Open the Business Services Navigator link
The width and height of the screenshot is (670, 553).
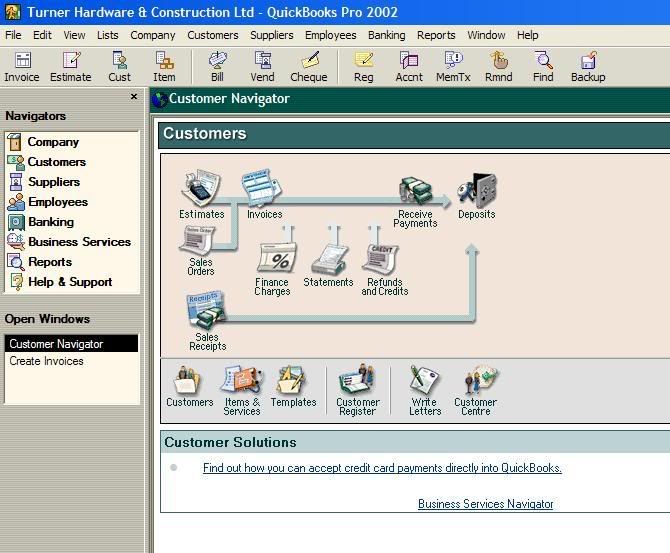pos(485,504)
